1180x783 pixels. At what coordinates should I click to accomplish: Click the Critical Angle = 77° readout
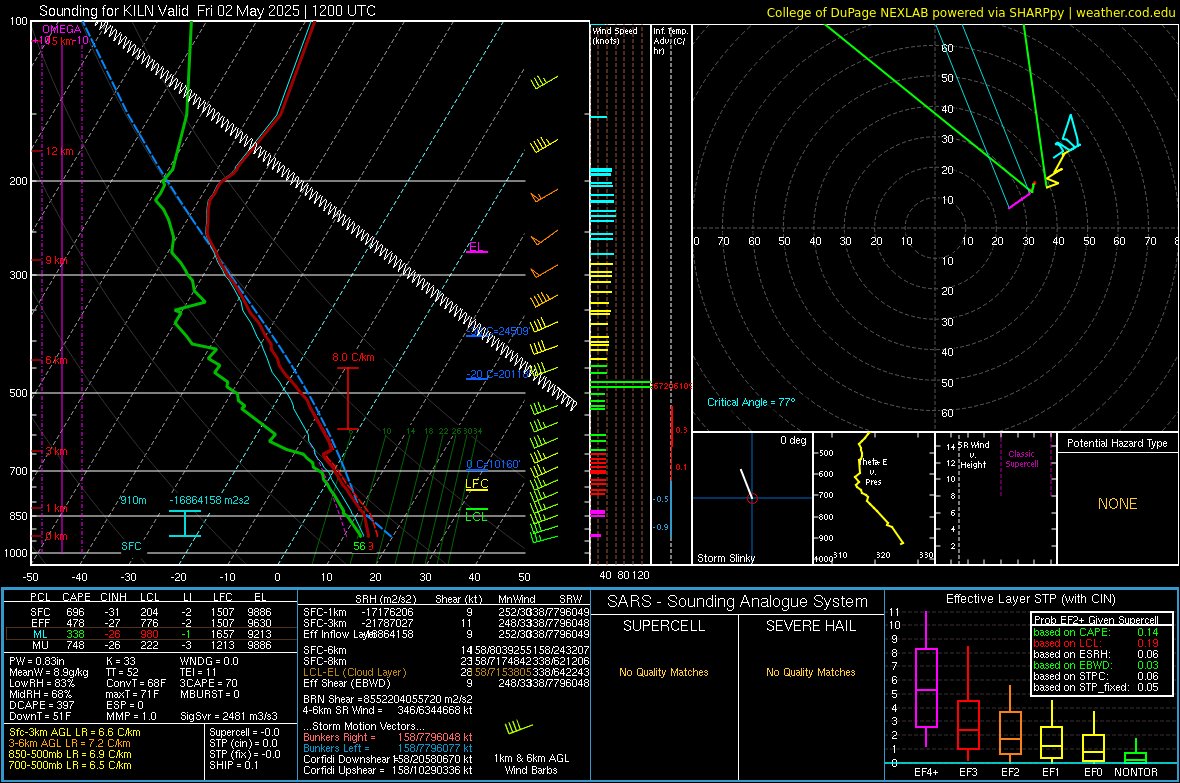(x=751, y=402)
